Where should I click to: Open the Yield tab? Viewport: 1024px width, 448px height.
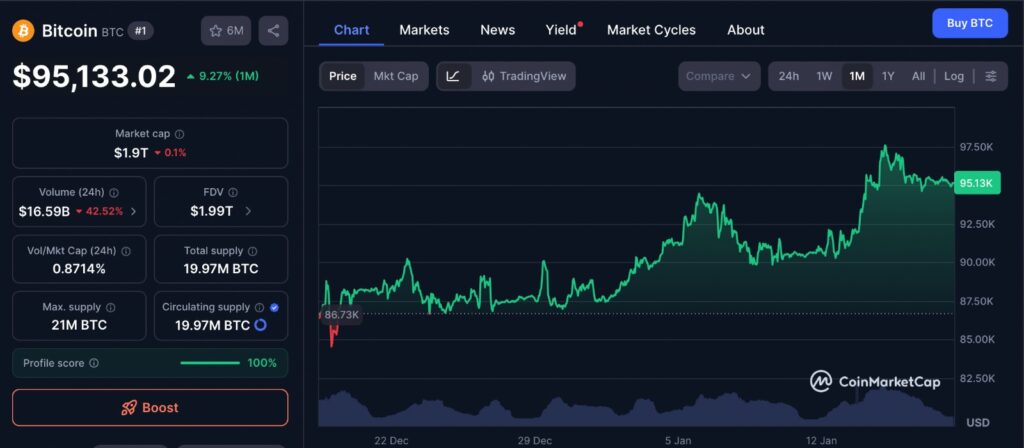(561, 30)
